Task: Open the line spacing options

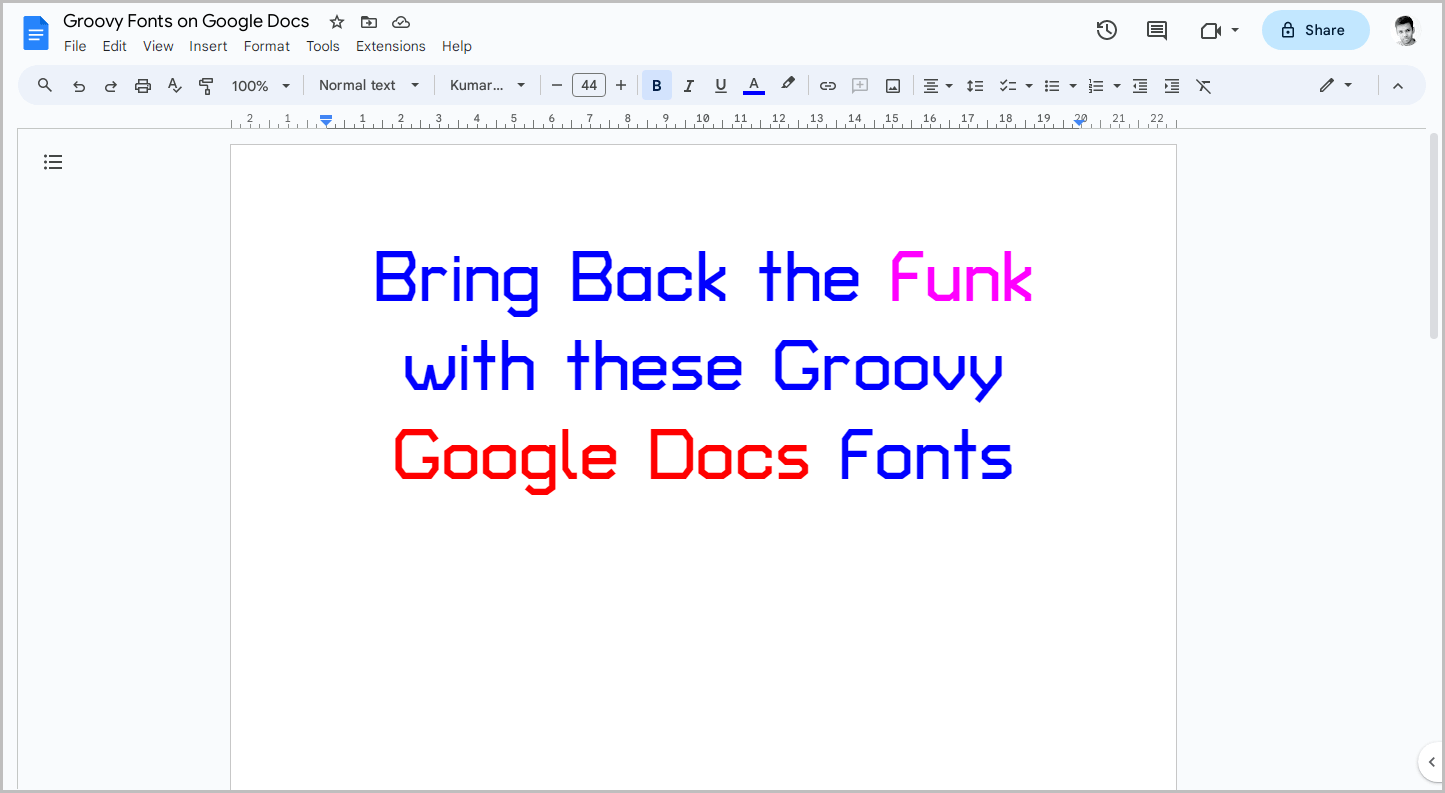Action: coord(975,85)
